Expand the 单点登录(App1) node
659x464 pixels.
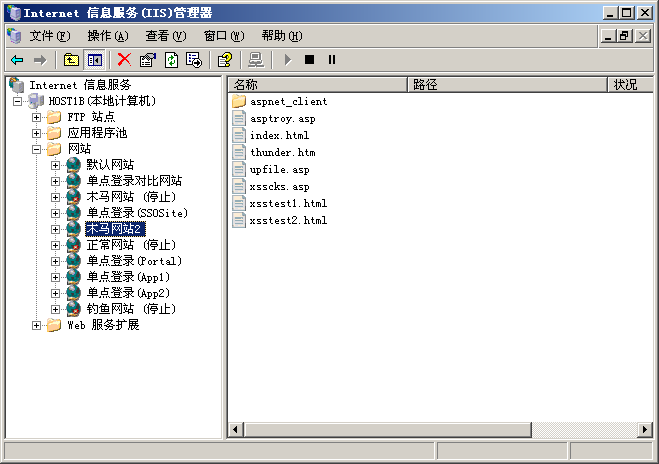tap(55, 277)
